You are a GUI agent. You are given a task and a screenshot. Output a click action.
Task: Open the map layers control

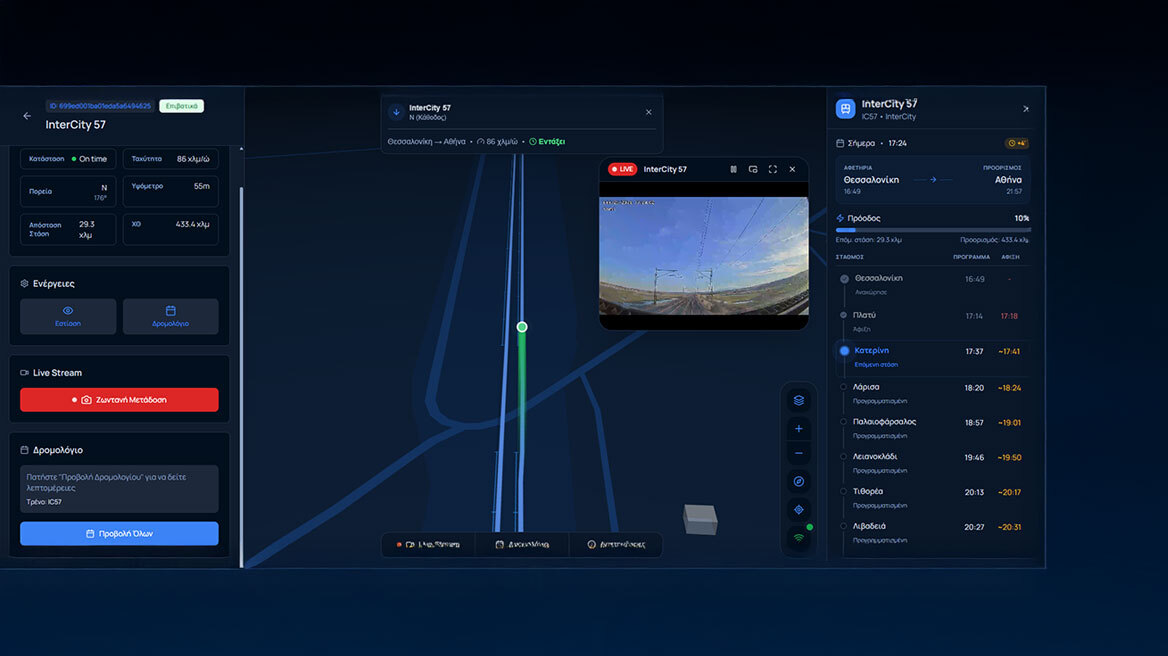(798, 400)
